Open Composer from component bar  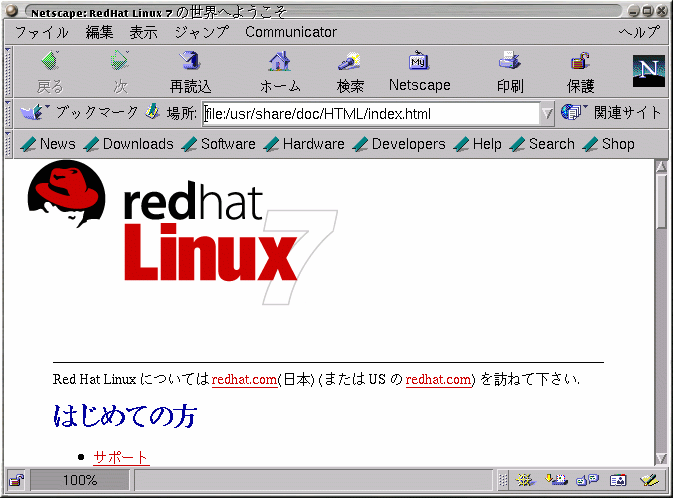tap(649, 480)
